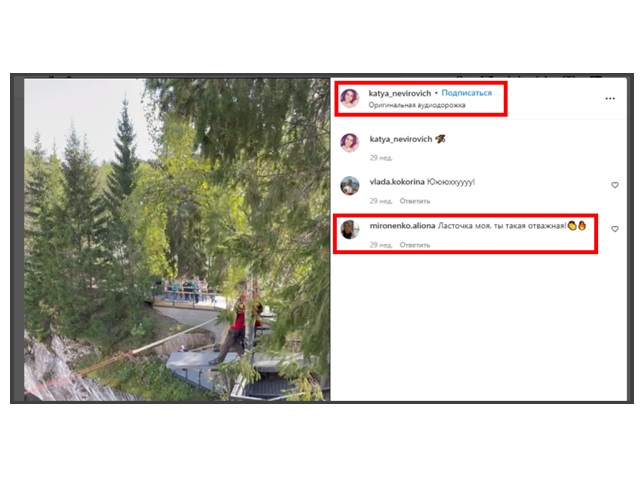
Task: Open the three-dot more options menu
Action: 610,99
